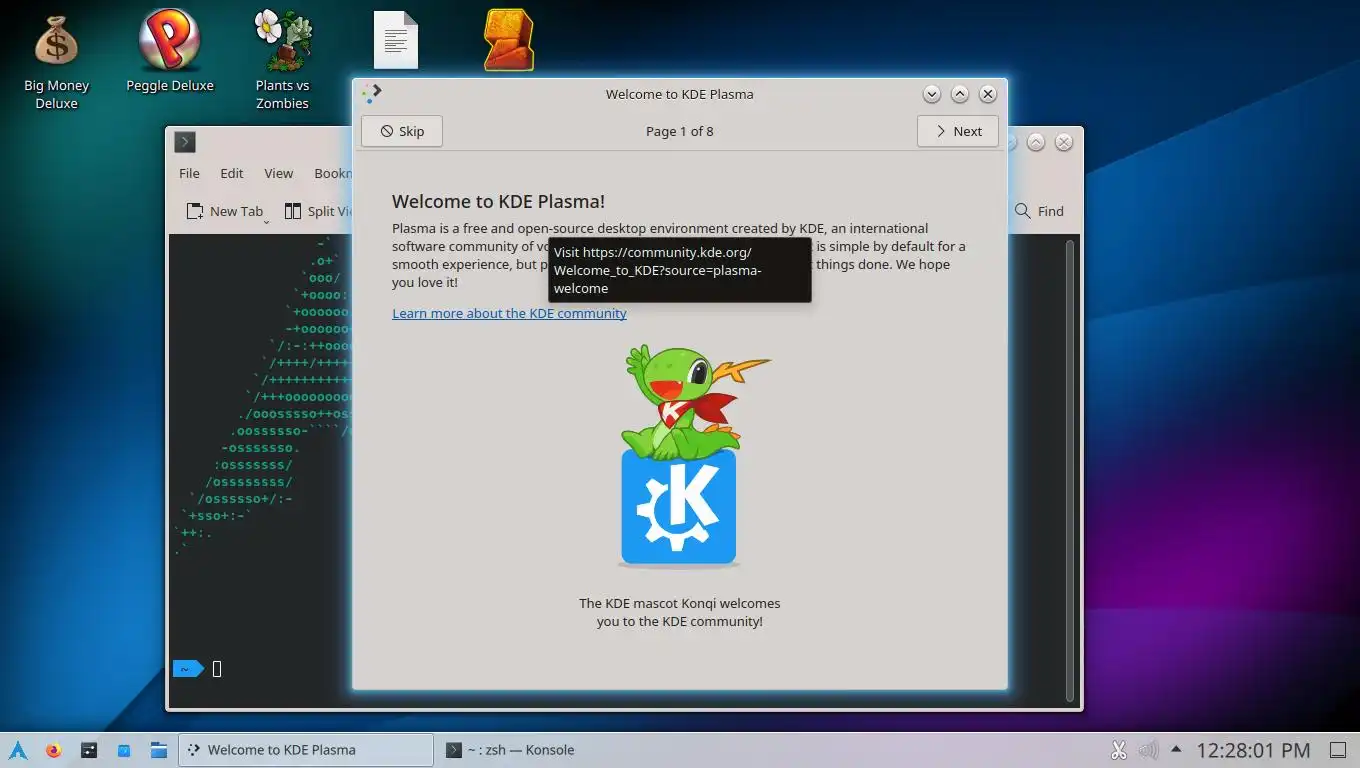This screenshot has width=1360, height=768.
Task: Click the 'Welcome to KDE Plasma!' heading
Action: (498, 201)
